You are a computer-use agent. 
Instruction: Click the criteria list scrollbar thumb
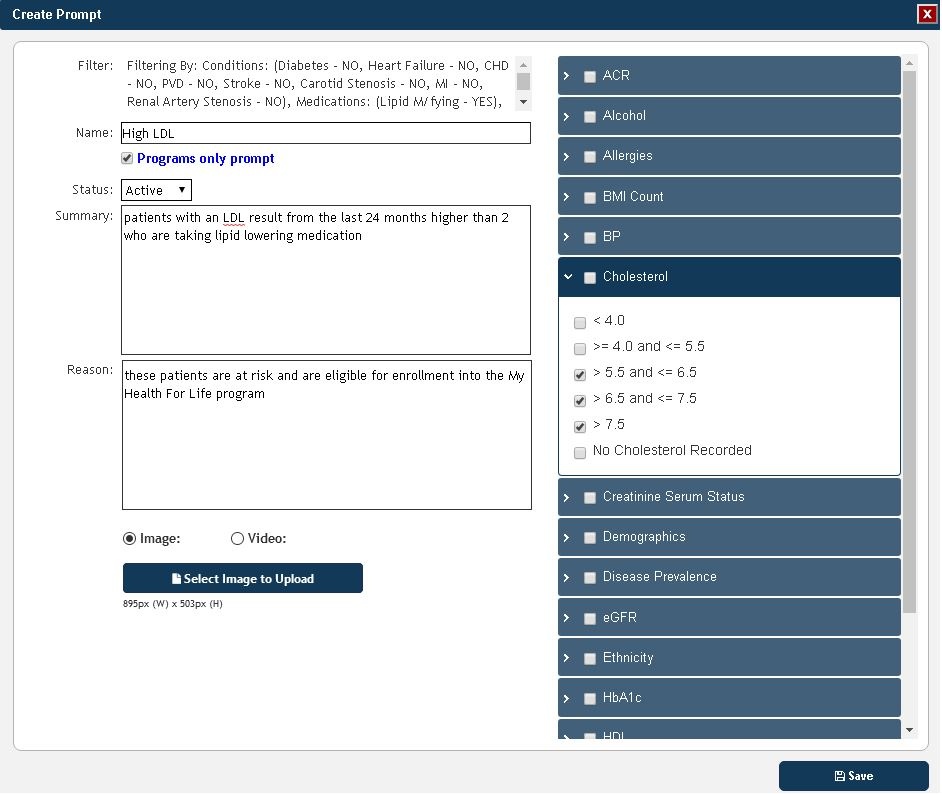(x=909, y=342)
